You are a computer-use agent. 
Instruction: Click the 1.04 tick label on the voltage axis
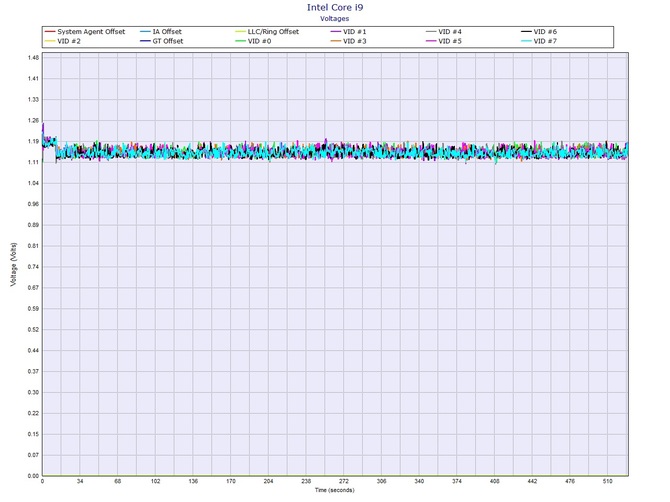point(34,183)
